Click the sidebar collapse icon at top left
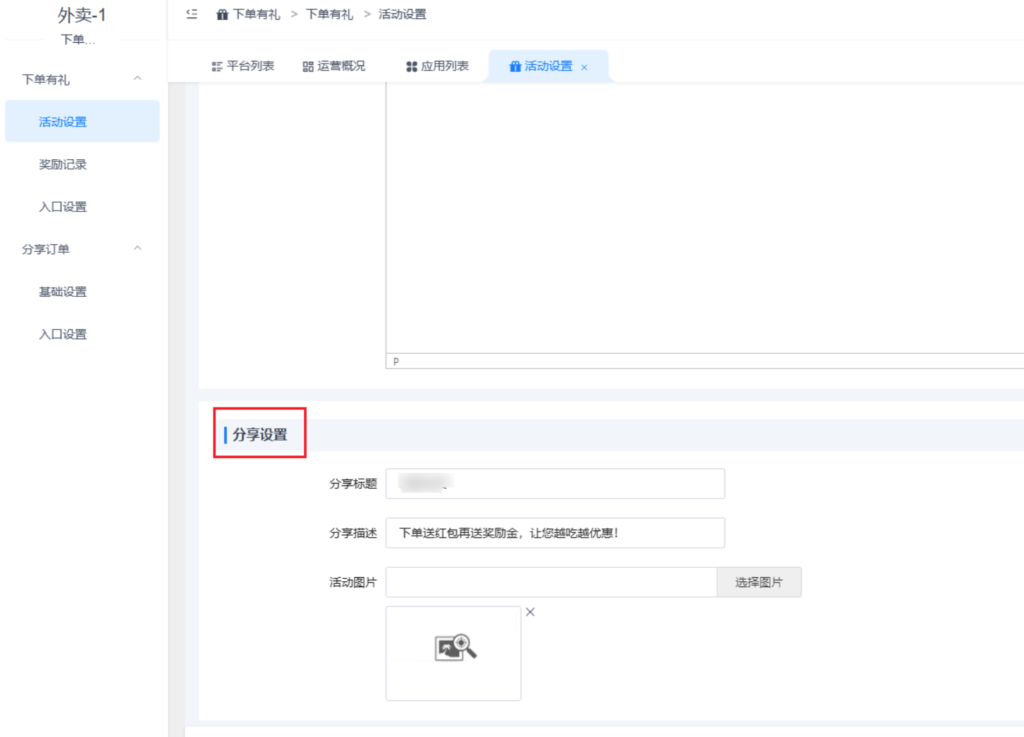The height and width of the screenshot is (737, 1024). tap(189, 14)
